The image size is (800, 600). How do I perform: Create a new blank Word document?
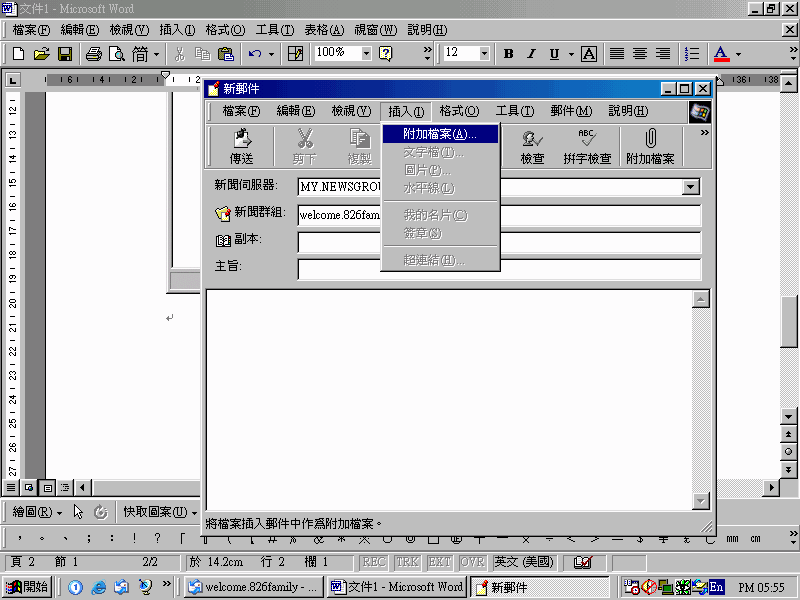[18, 54]
